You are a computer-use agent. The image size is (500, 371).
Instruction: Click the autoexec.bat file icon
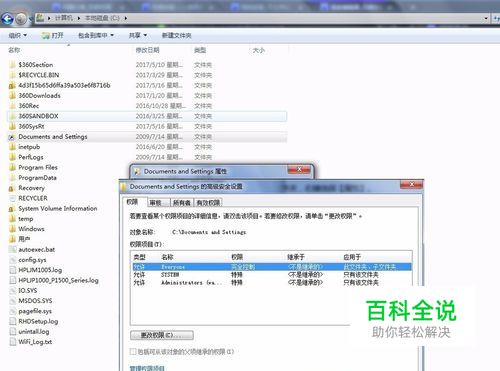click(12, 250)
